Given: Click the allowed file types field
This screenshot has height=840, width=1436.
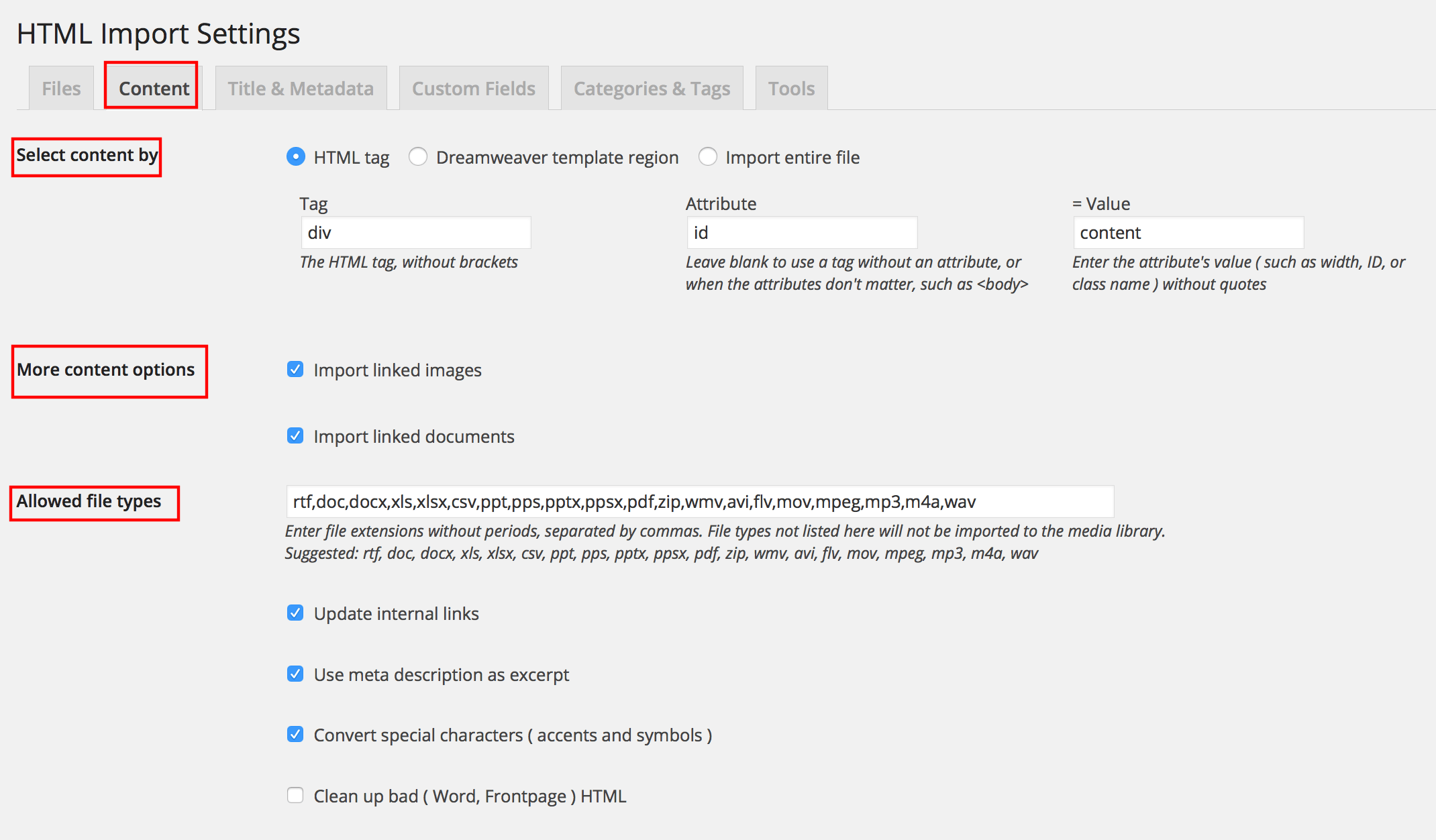Looking at the screenshot, I should [699, 502].
